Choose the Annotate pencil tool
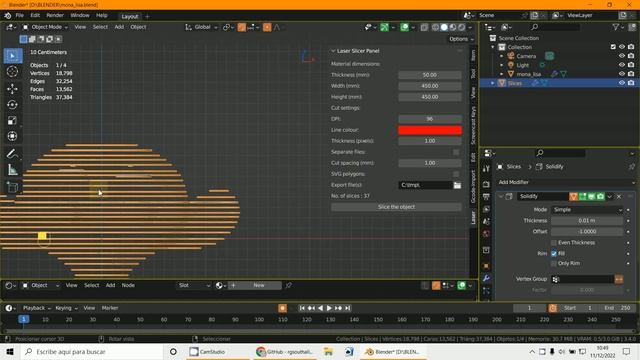 point(13,154)
